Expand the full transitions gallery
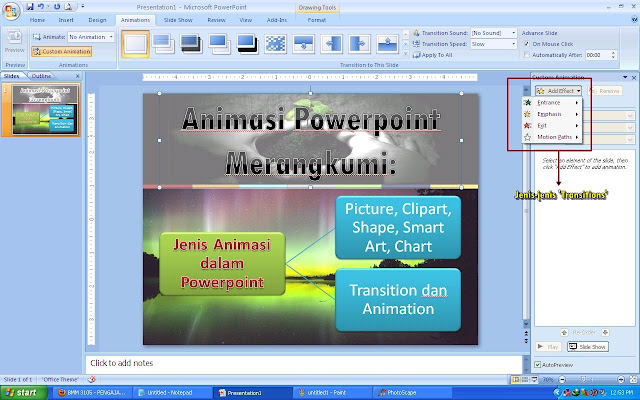Screen dimensions: 640x400 406,53
